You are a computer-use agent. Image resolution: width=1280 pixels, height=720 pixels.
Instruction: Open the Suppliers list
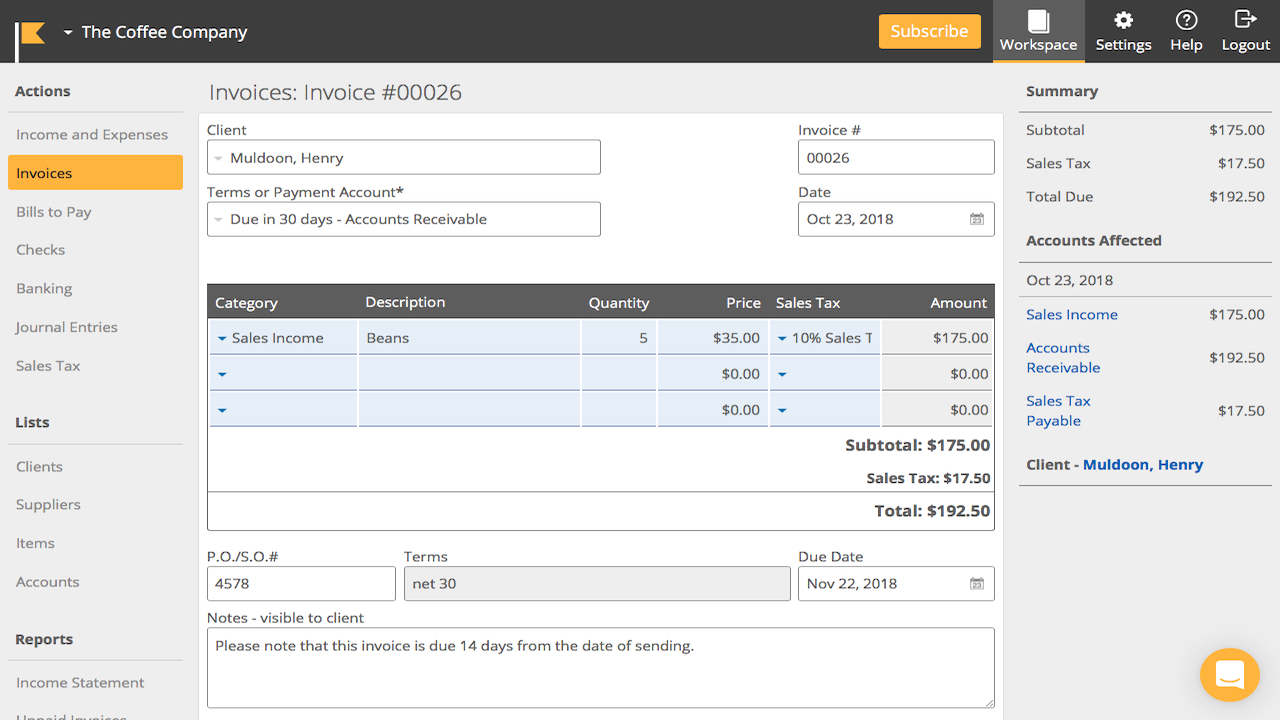48,505
